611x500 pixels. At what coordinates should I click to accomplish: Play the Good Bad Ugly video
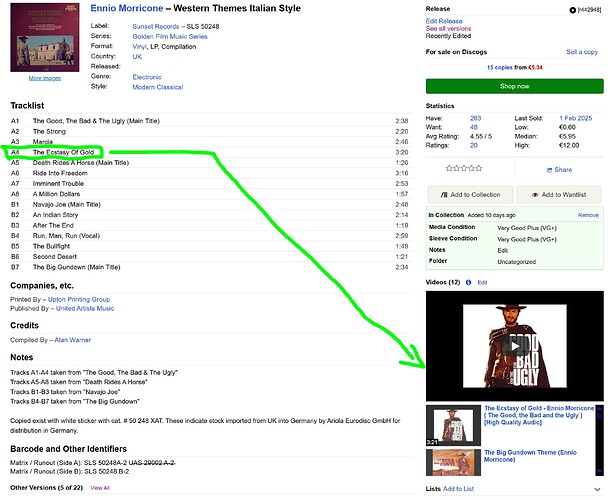tap(514, 346)
